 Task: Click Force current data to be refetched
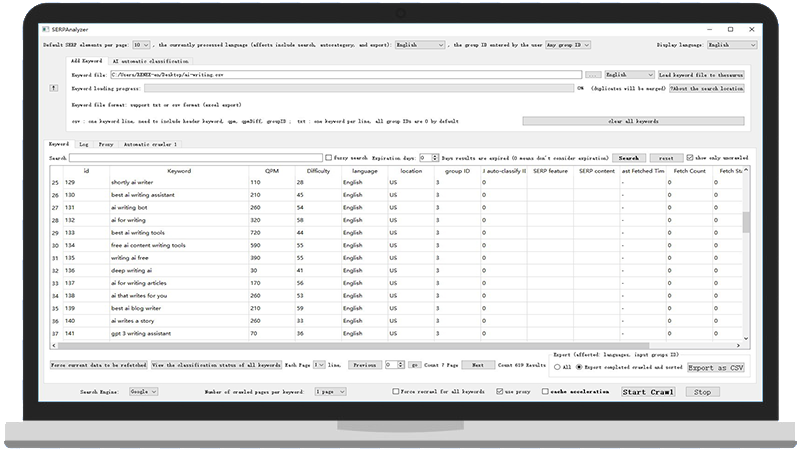pos(98,365)
